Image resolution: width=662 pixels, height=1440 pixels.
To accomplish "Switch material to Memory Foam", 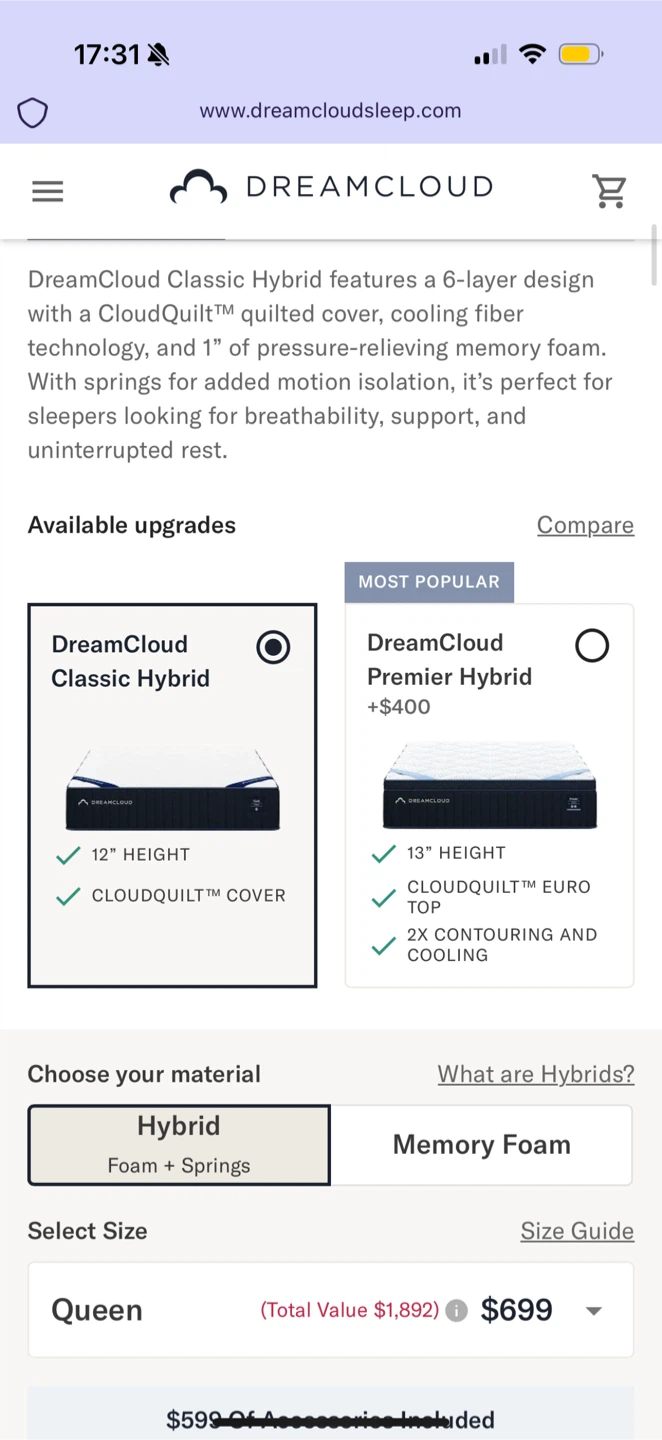I will [x=481, y=1145].
